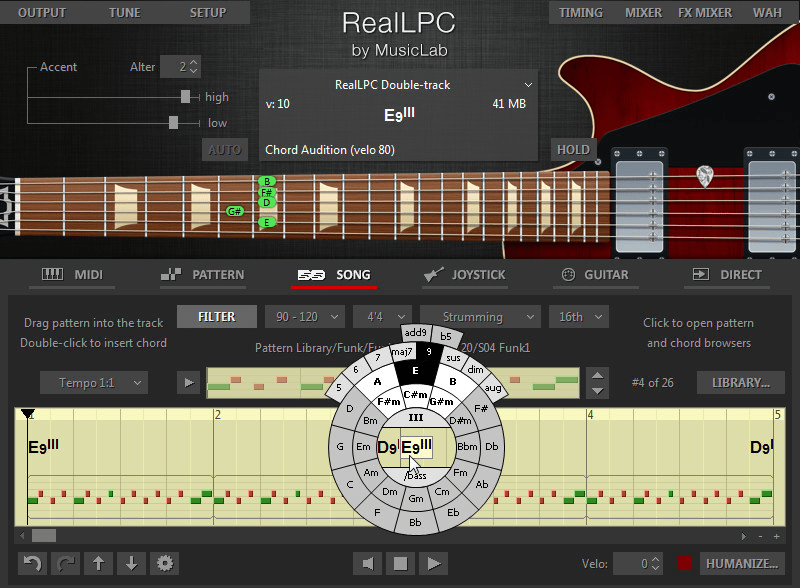The height and width of the screenshot is (588, 800).
Task: Open the Strumming pattern type dropdown
Action: (479, 316)
